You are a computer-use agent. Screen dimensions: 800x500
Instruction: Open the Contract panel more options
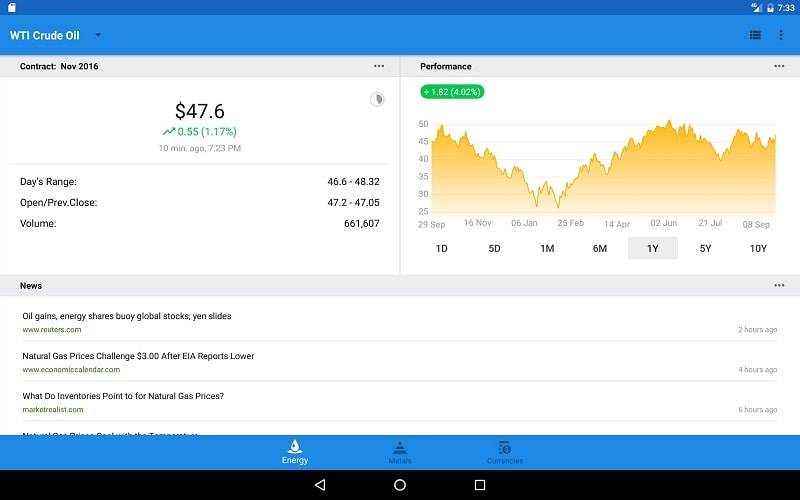[379, 66]
